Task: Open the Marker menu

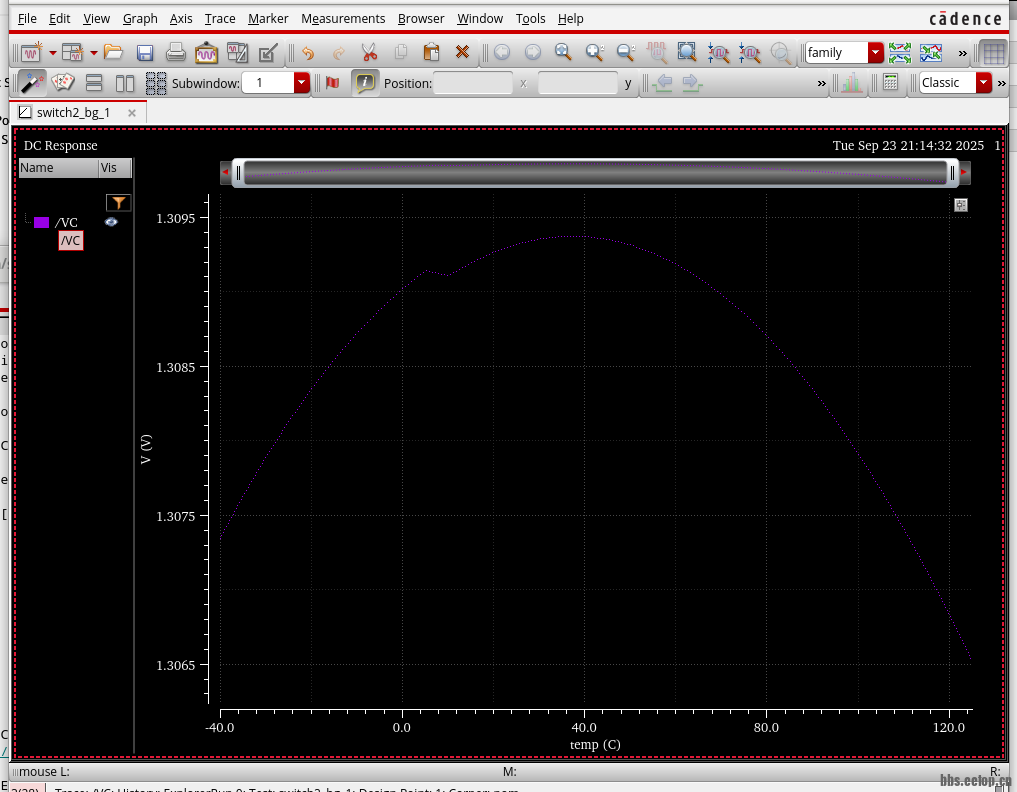Action: pyautogui.click(x=268, y=19)
